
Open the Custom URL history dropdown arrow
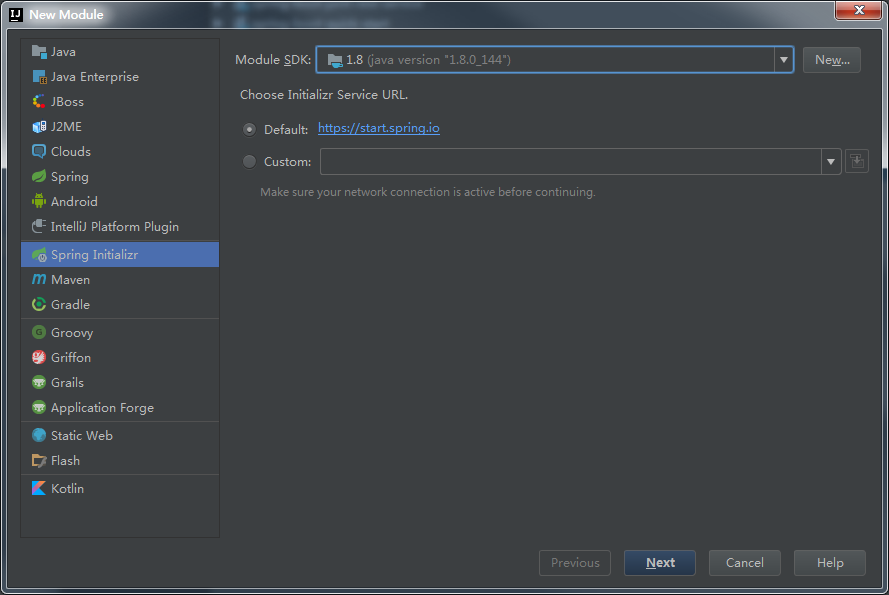tap(830, 161)
